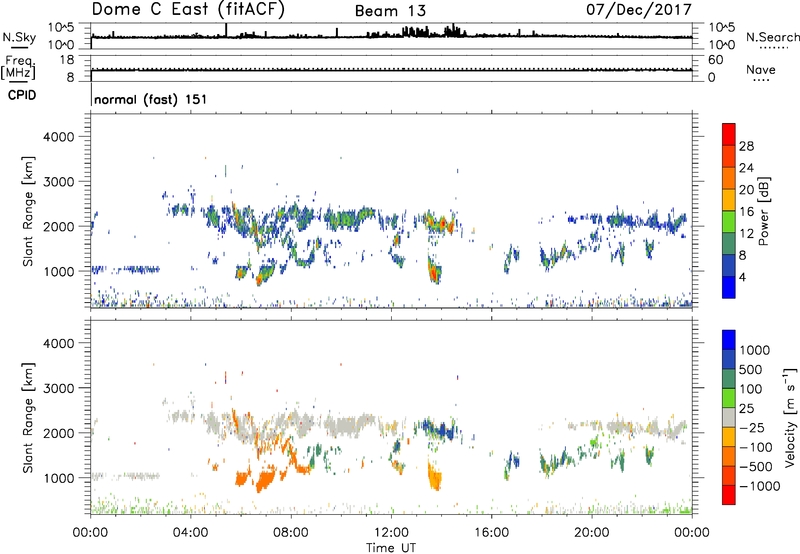Pick the red top segment of power colorbar
Viewport: 800px width, 554px height.
coord(729,134)
